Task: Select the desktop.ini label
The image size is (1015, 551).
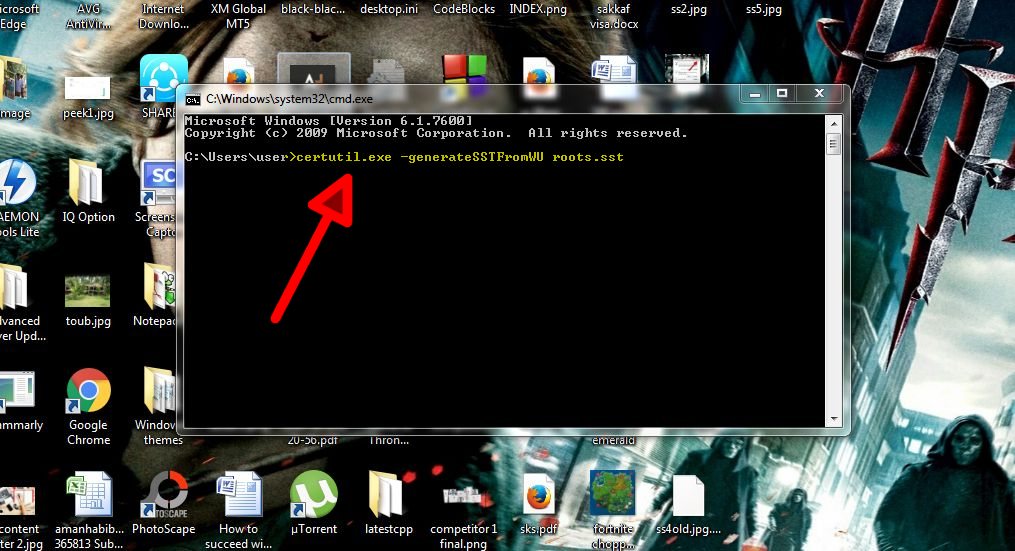Action: click(x=388, y=9)
